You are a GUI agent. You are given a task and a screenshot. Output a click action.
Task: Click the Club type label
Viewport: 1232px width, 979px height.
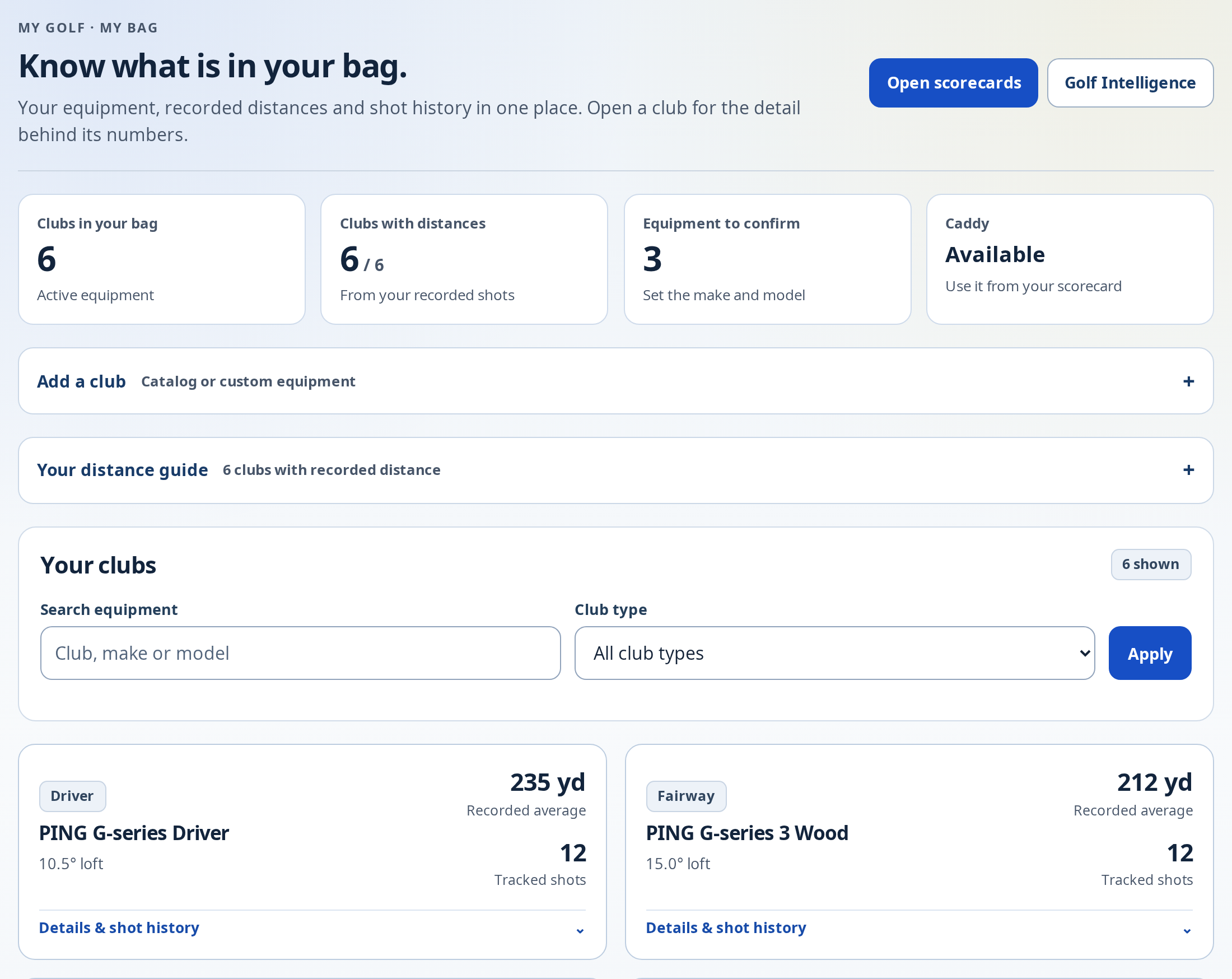(x=611, y=609)
